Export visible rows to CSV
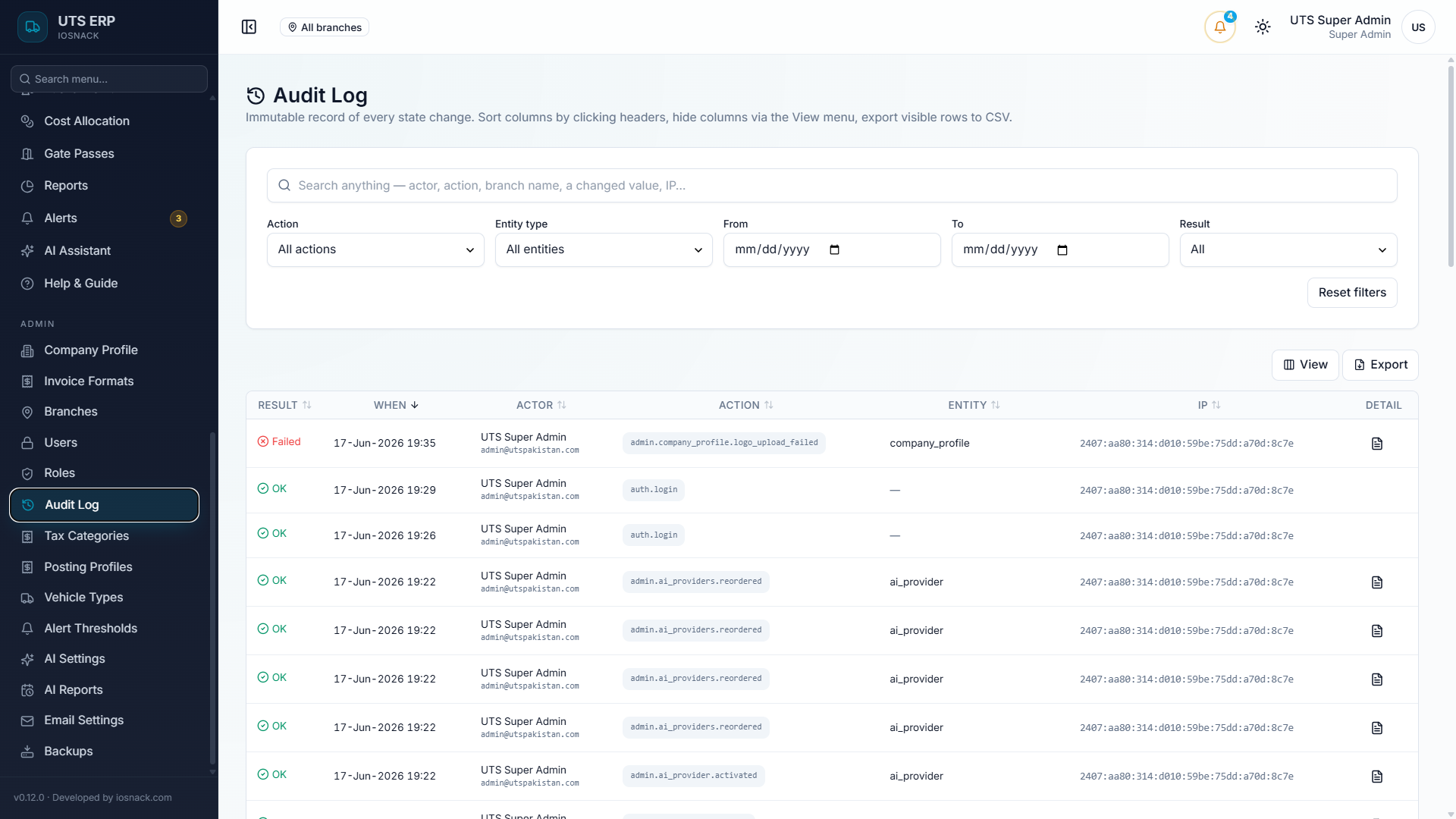Screen dimensions: 1456x819 1380,365
